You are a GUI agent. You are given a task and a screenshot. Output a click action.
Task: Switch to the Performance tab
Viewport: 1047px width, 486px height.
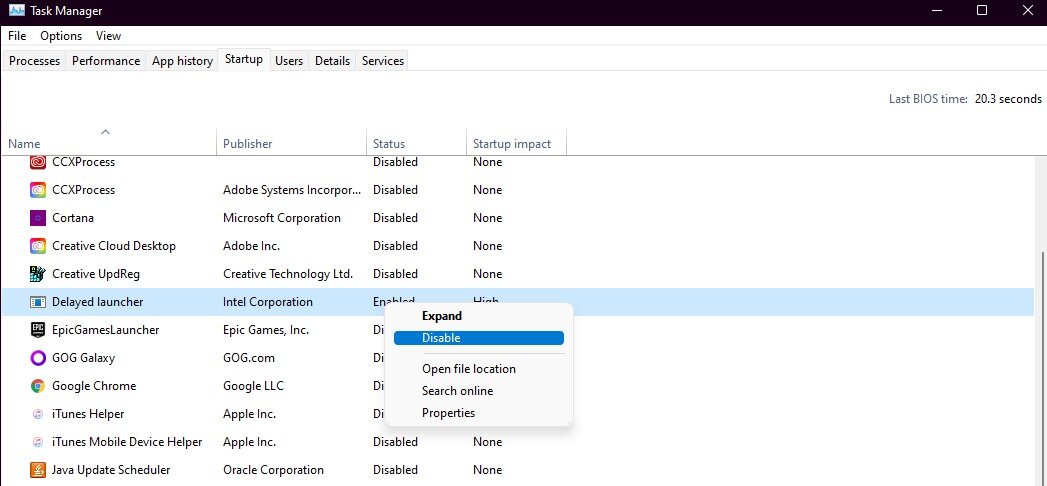[x=106, y=61]
